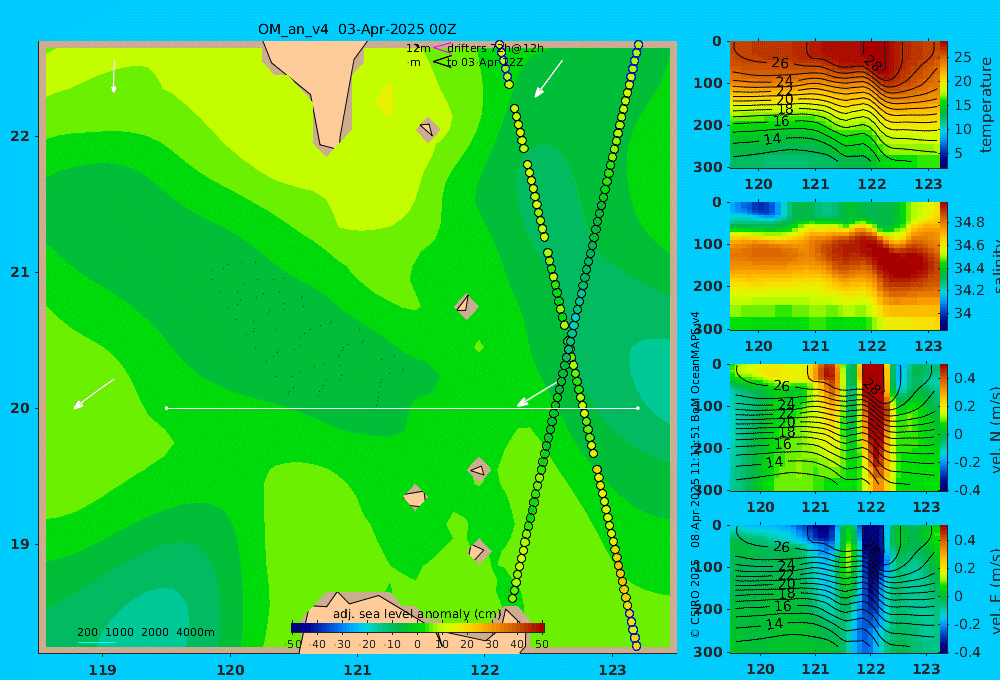Click the 'adj. sea level anomaly (cm)' caption
1000x680 pixels.
click(x=417, y=614)
